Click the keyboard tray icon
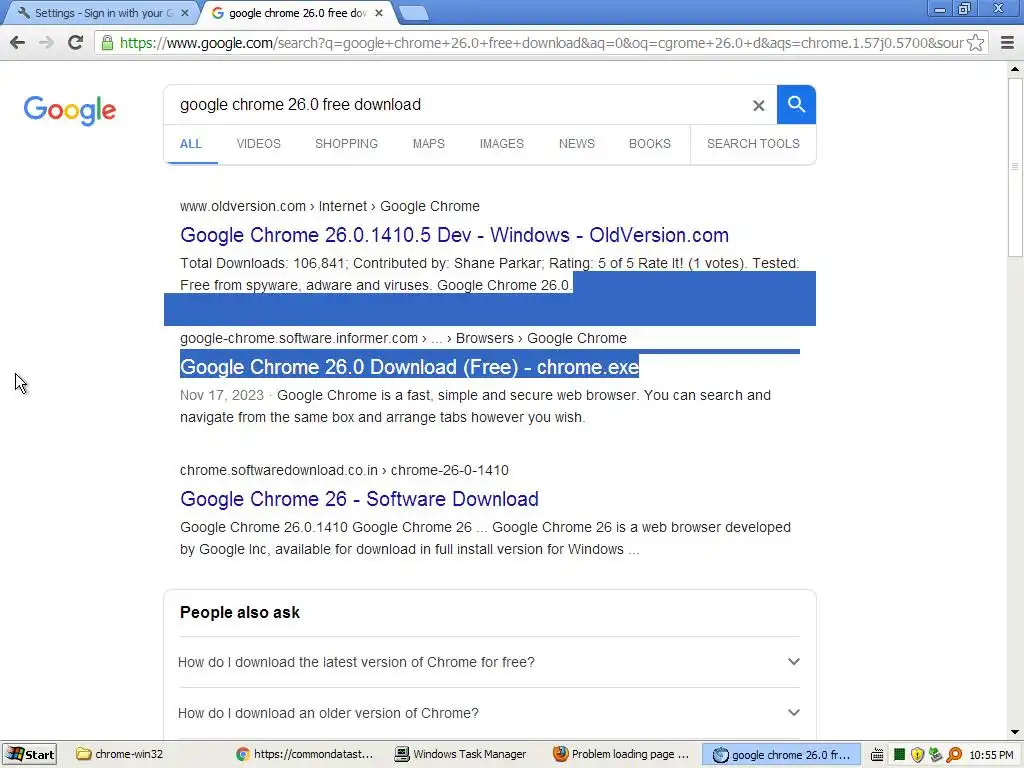 click(877, 755)
